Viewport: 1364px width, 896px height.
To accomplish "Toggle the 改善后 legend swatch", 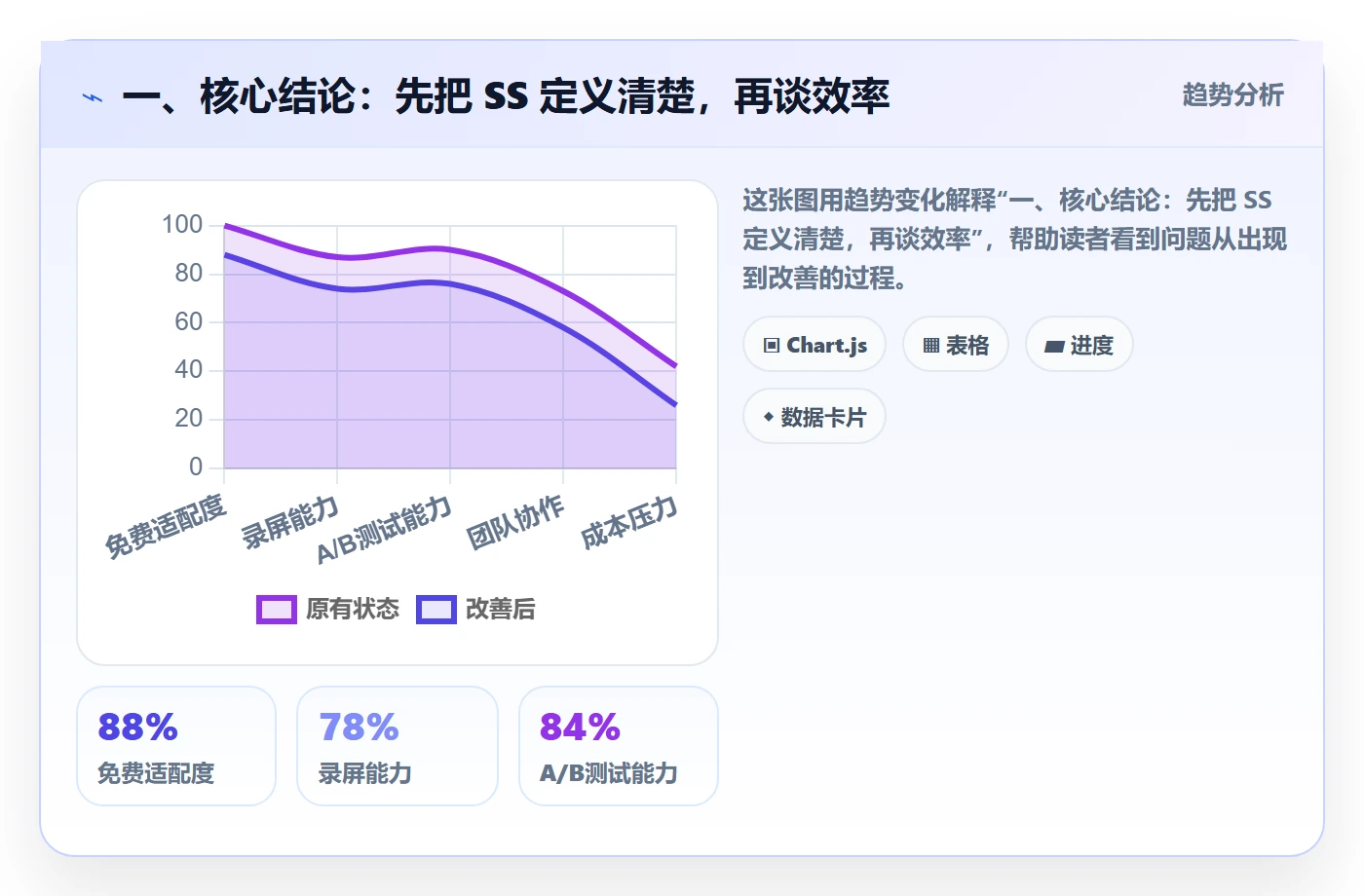I will pyautogui.click(x=436, y=610).
